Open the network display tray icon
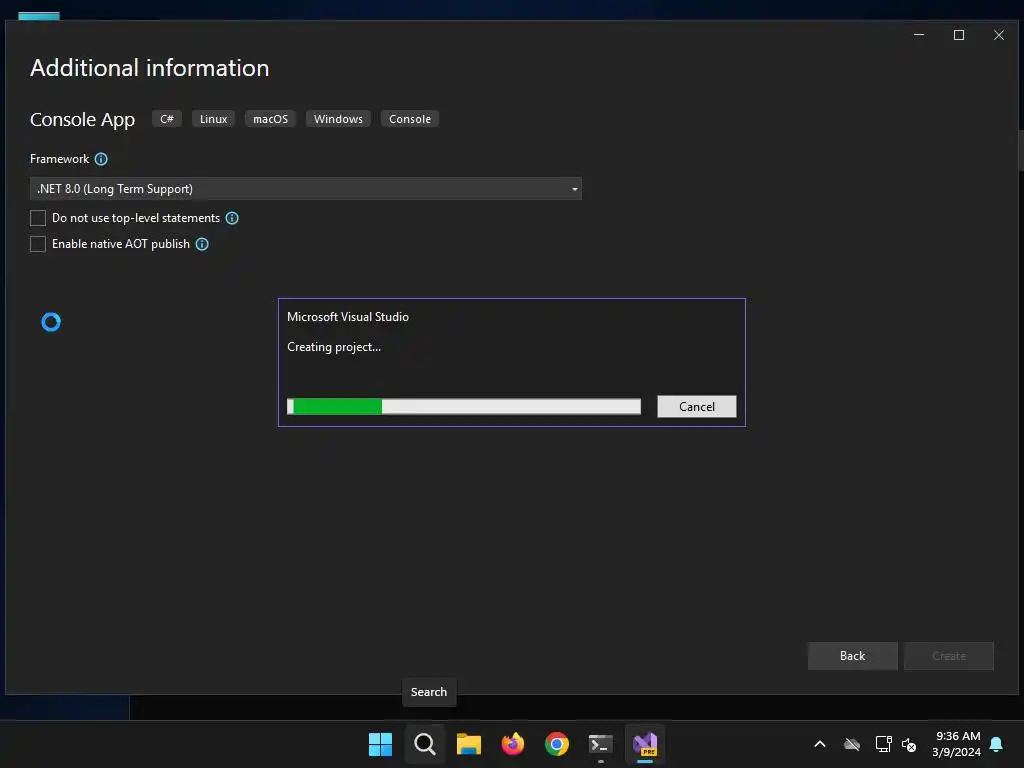This screenshot has width=1024, height=768. tap(883, 744)
